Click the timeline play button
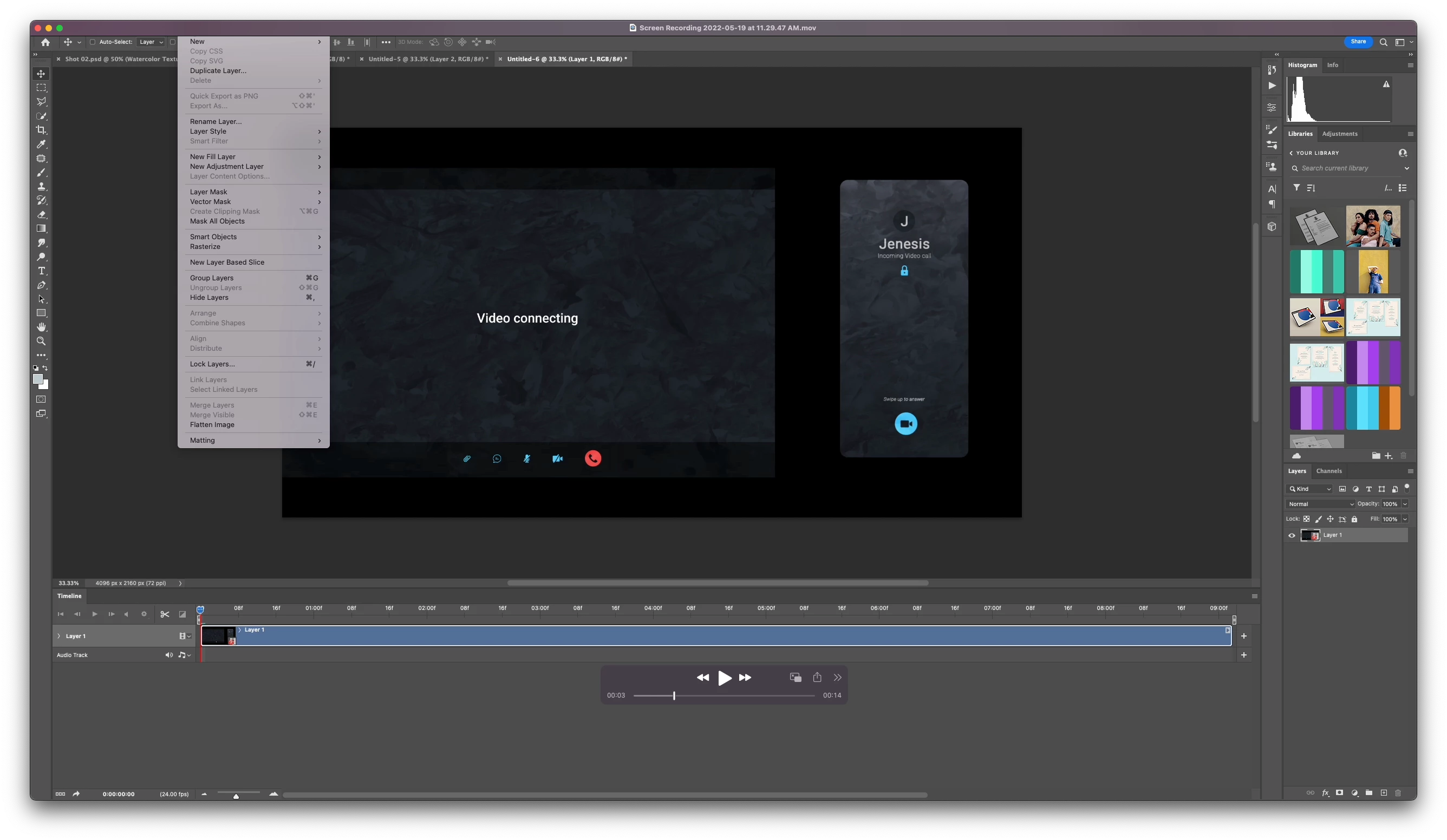1447x840 pixels. [95, 614]
